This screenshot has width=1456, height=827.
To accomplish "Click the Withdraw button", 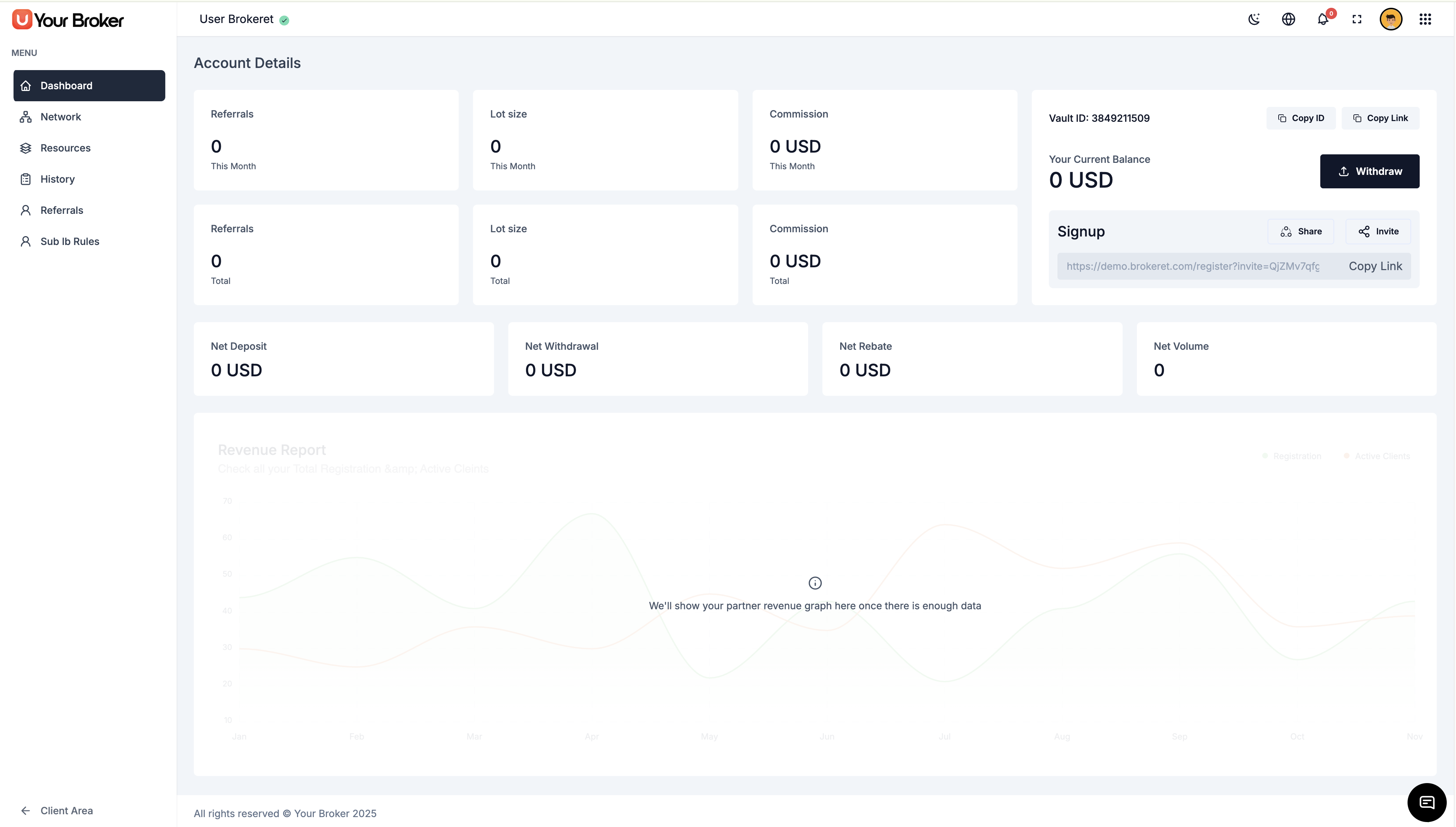I will coord(1369,172).
